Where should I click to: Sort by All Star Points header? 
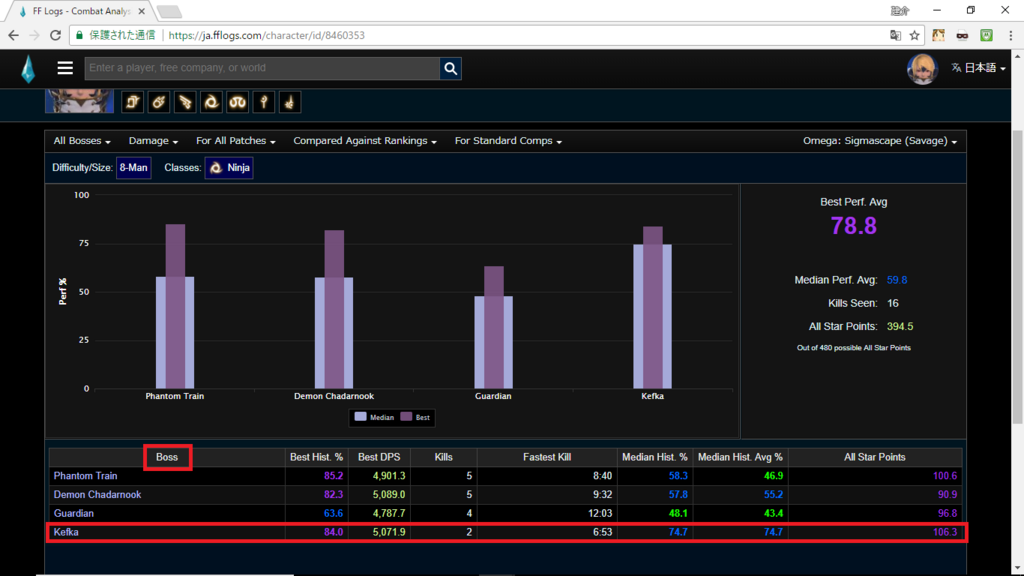coord(874,457)
